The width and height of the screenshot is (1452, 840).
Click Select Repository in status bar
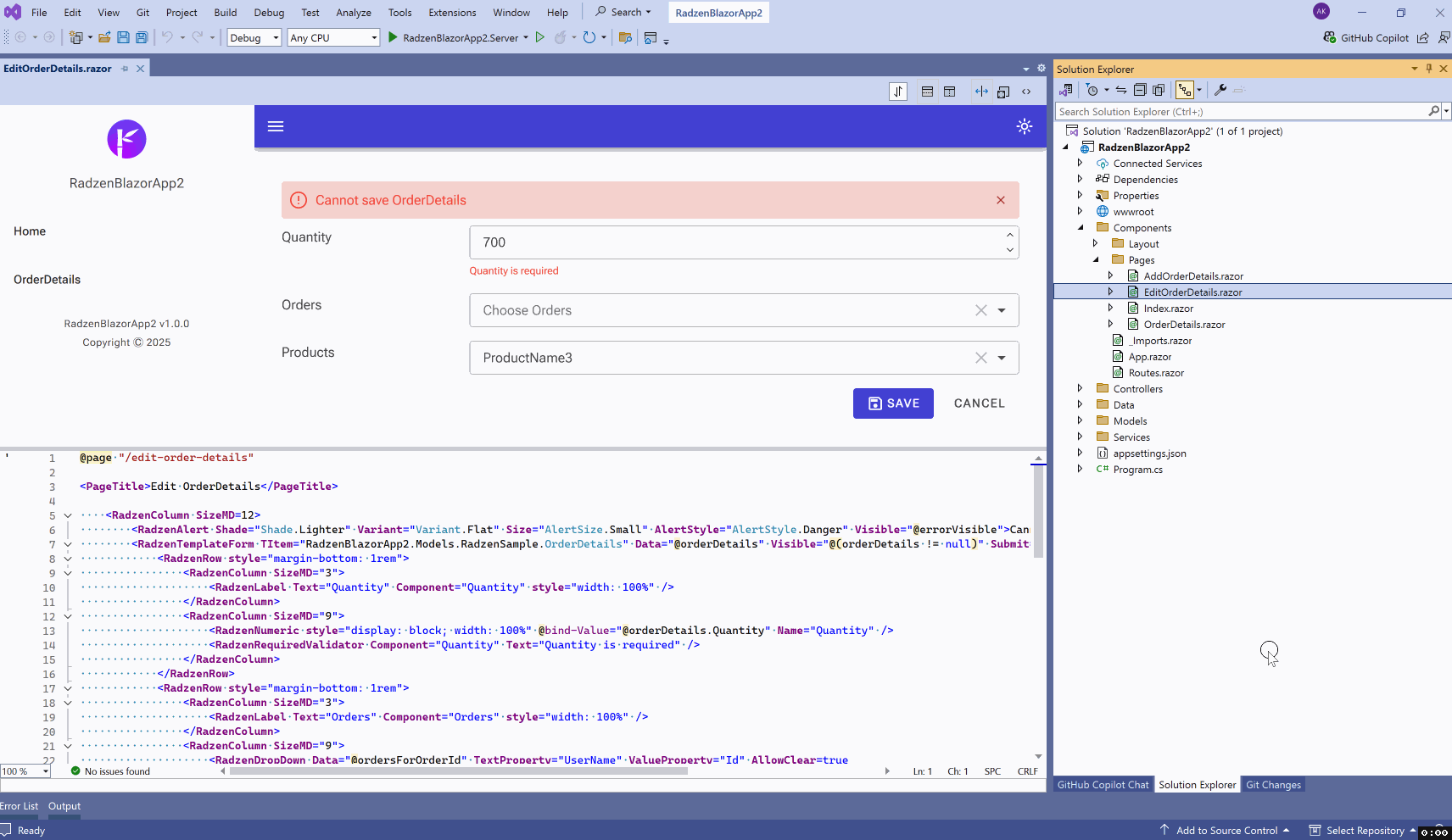(x=1364, y=831)
